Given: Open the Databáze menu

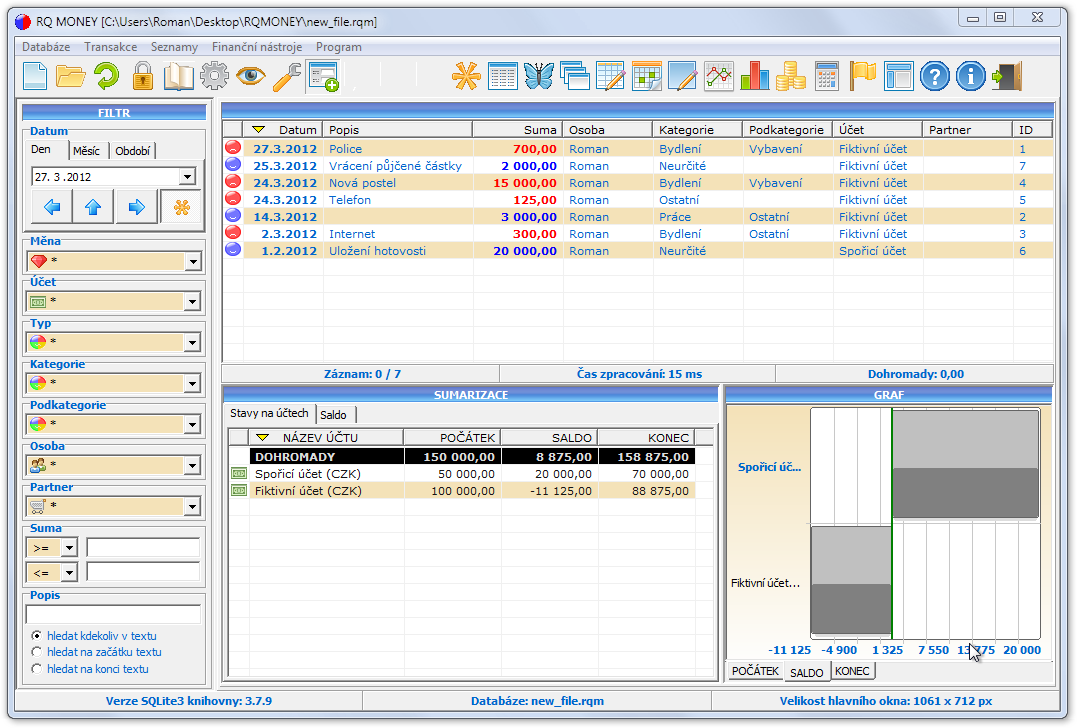Looking at the screenshot, I should (46, 47).
